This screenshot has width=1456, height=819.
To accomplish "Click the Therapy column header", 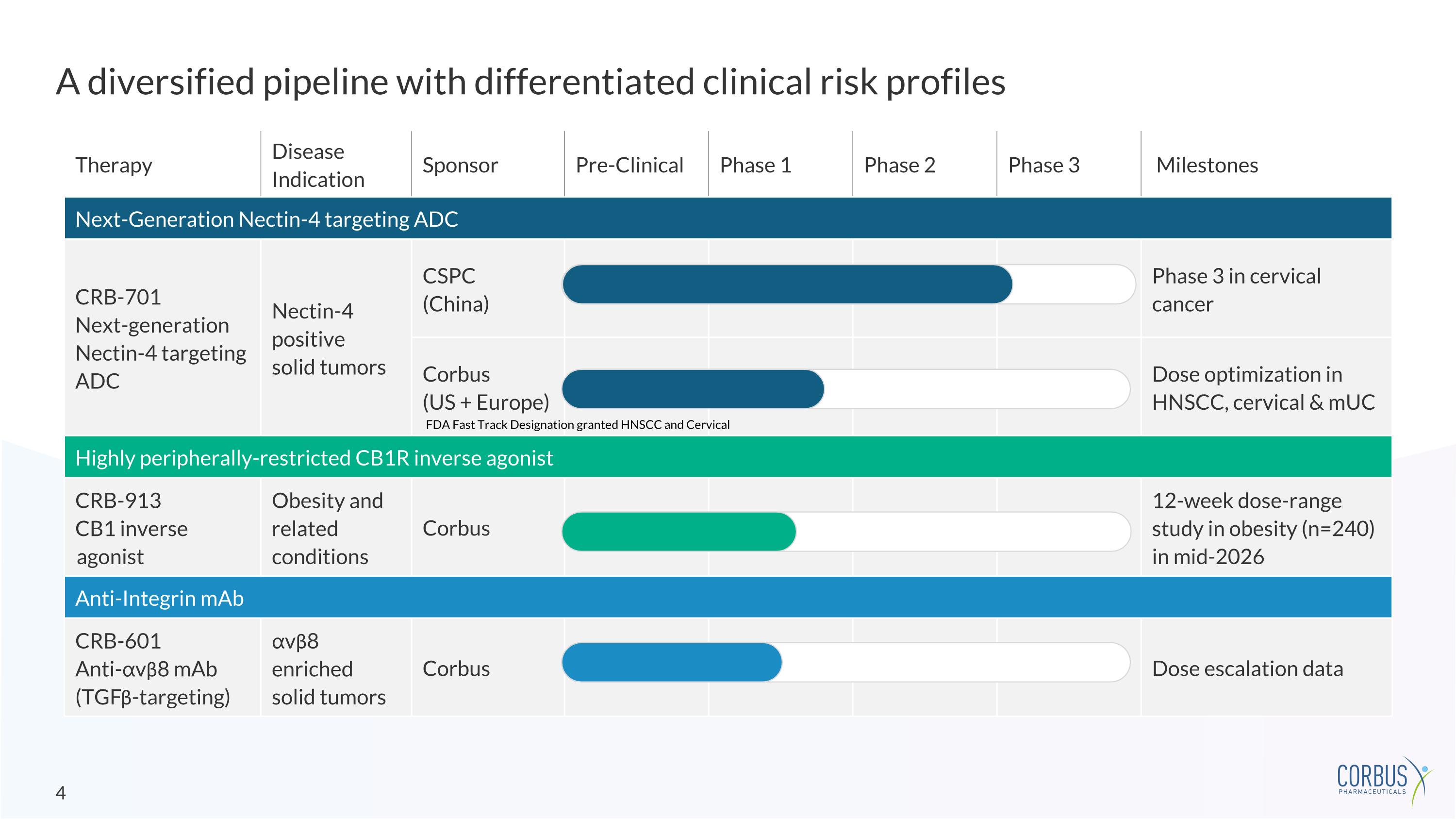I will click(x=114, y=165).
